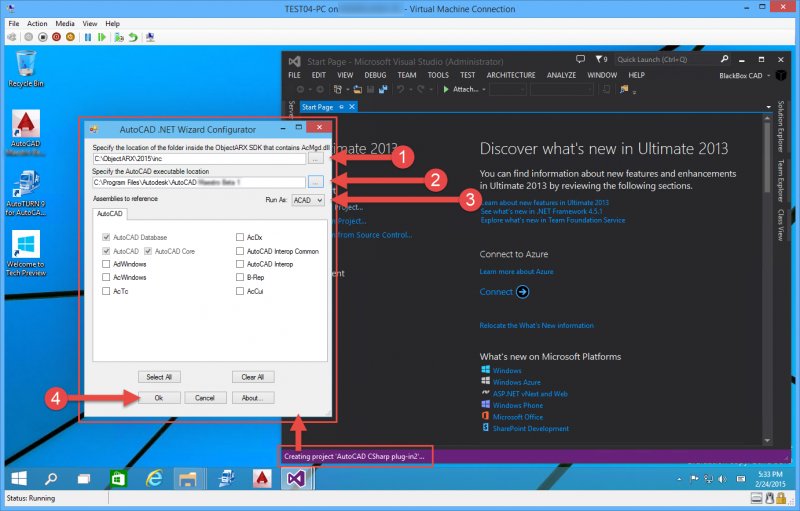
Task: Click the Select All button
Action: coord(159,377)
